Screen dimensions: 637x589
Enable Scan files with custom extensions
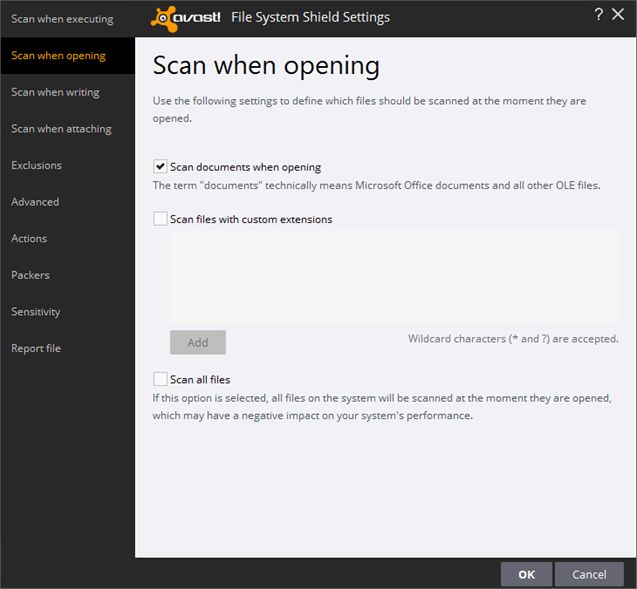(x=160, y=219)
